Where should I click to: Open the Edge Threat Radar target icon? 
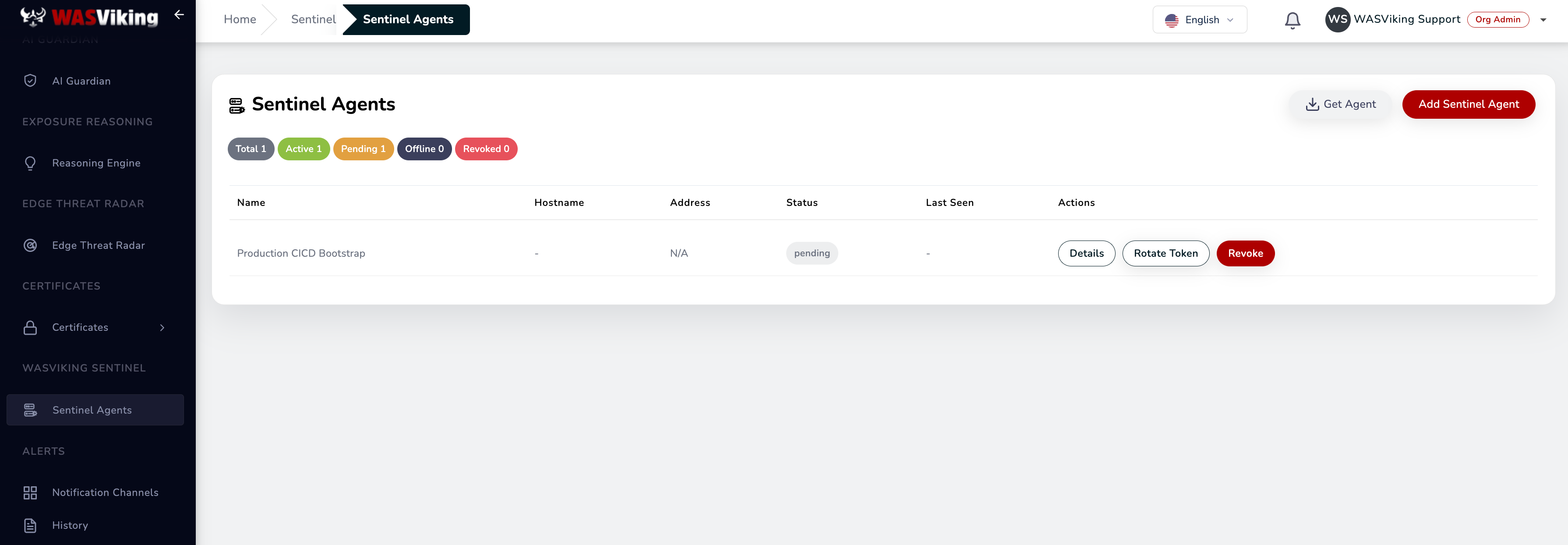point(30,245)
